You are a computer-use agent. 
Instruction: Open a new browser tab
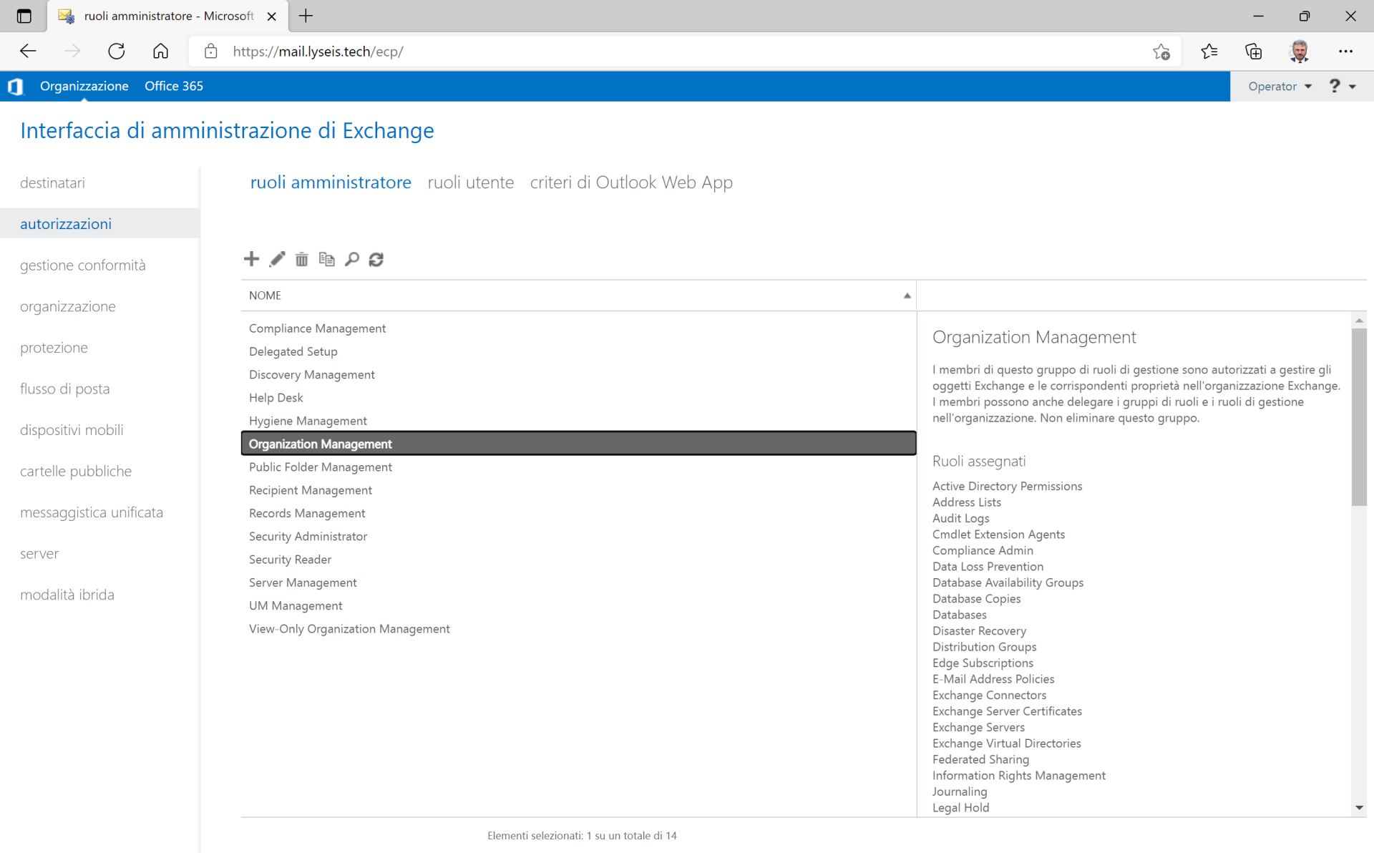click(x=306, y=16)
